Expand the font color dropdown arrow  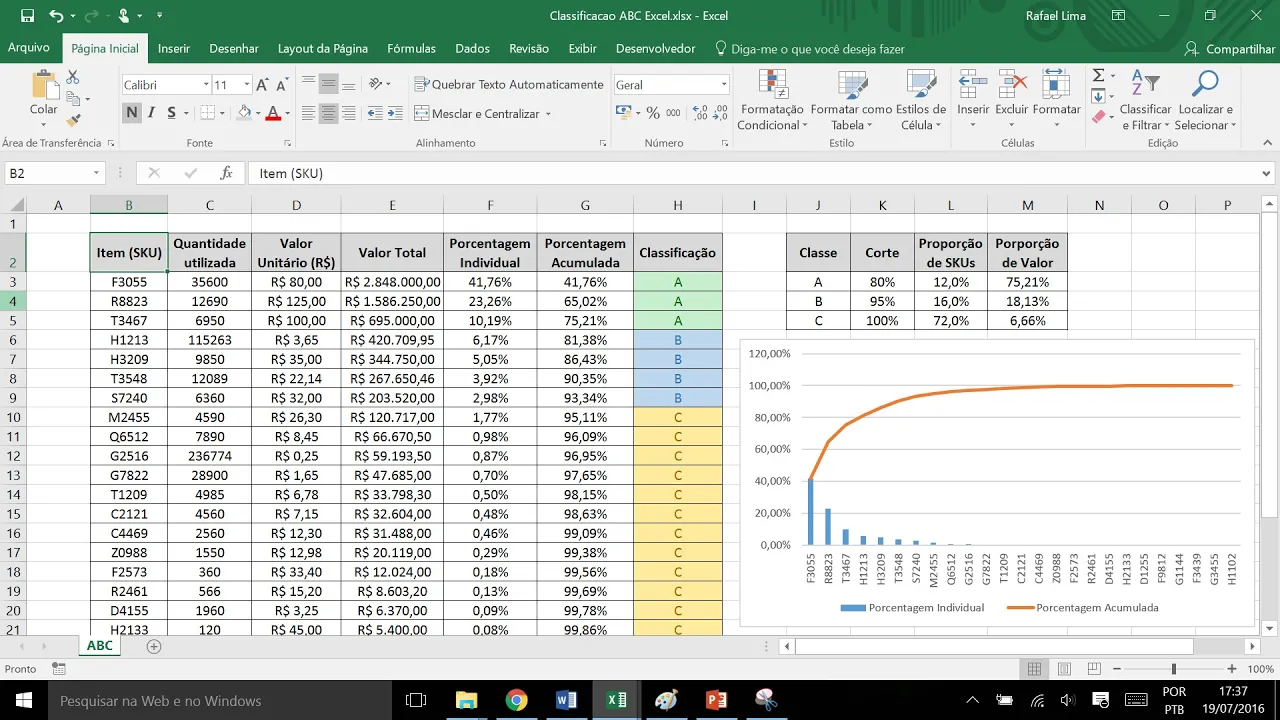click(x=287, y=114)
